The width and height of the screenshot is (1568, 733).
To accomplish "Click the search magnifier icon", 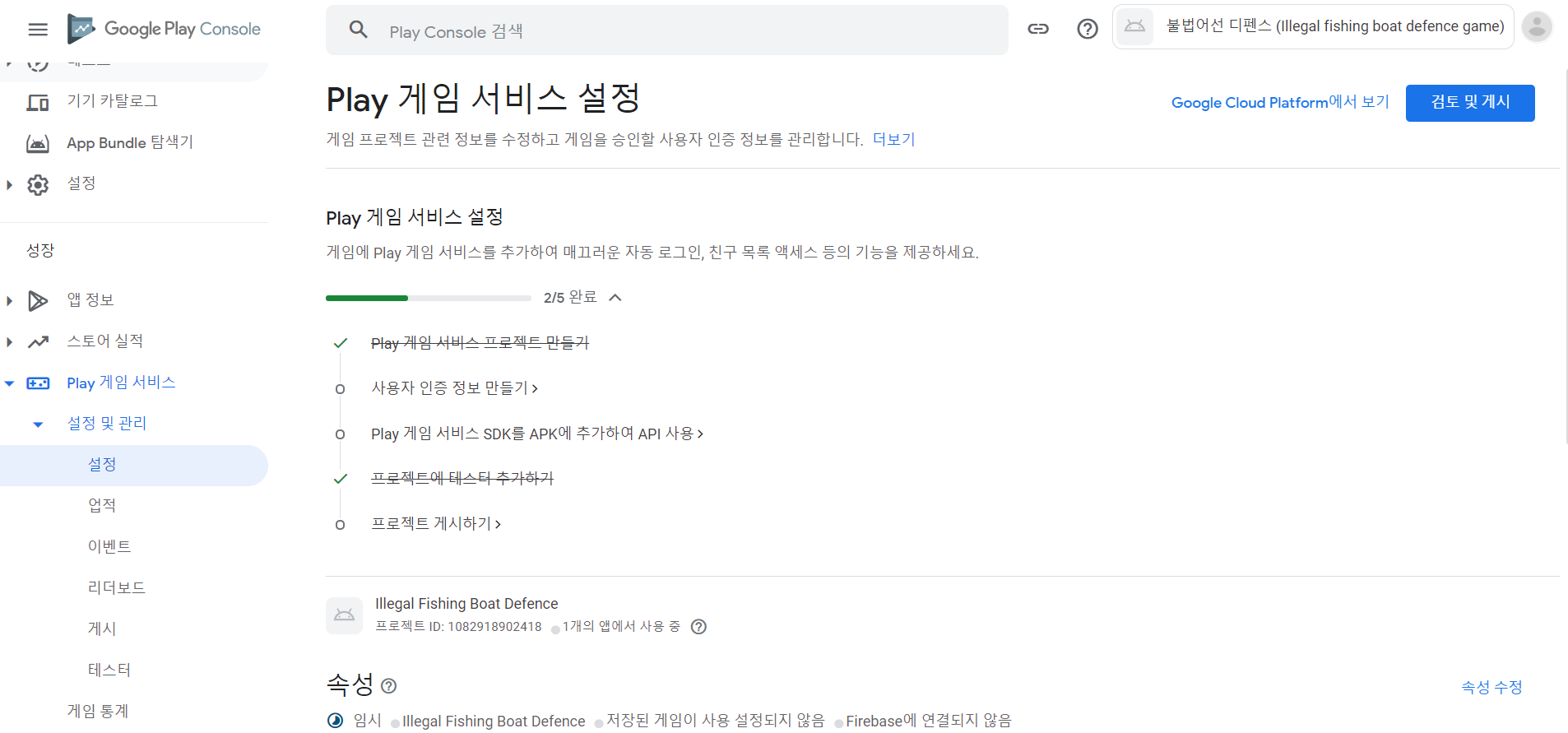I will (x=359, y=30).
